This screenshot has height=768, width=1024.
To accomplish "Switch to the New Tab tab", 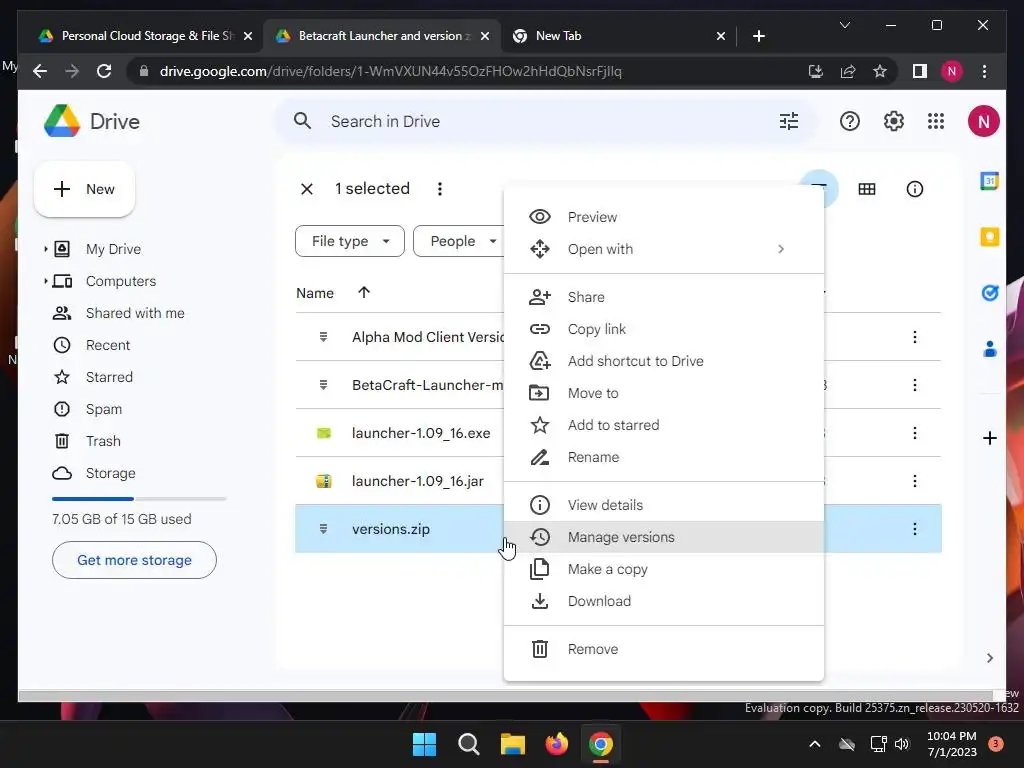I will click(617, 36).
